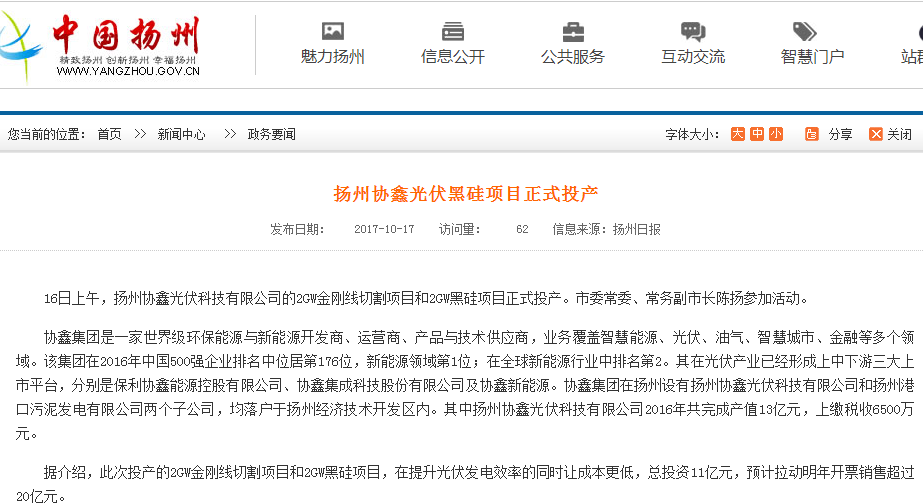Click the article title 扬州协鑫光伏黑硅项目正式投产
Viewport: 923px width, 503px height.
465,193
